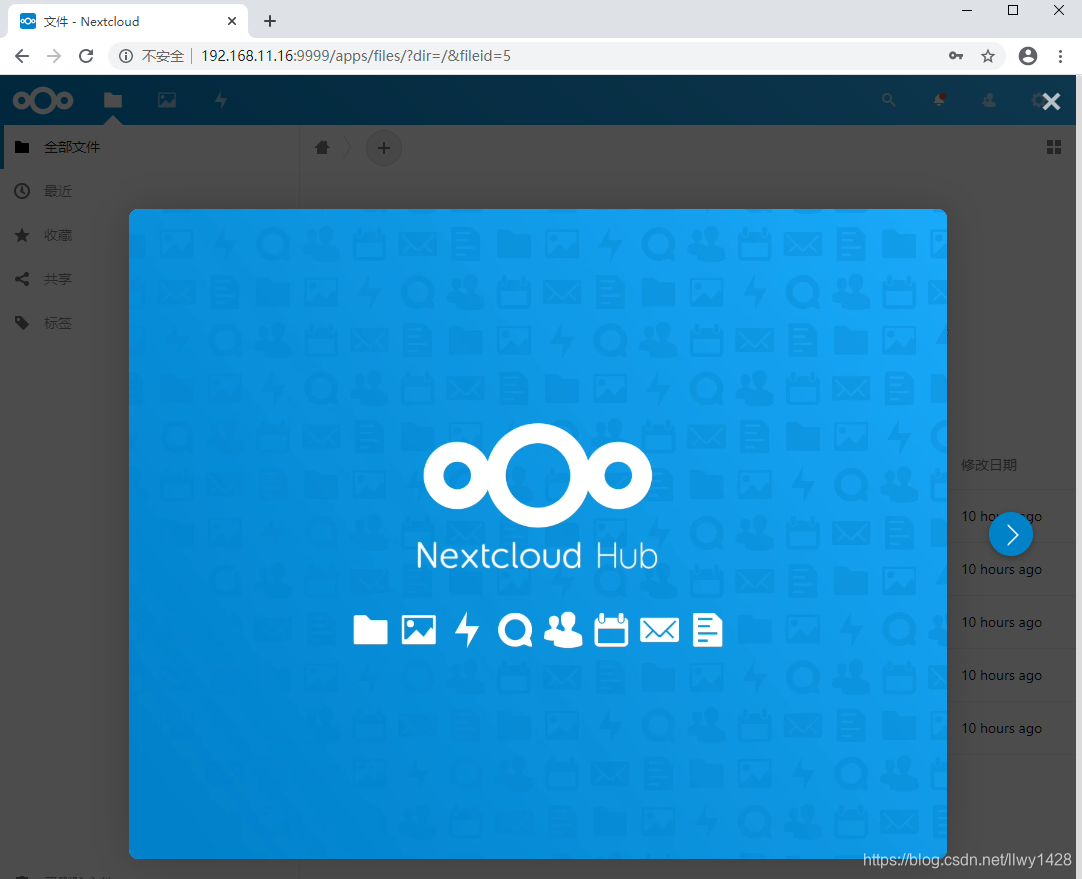Toggle the bookmark star in the address bar

pyautogui.click(x=988, y=56)
